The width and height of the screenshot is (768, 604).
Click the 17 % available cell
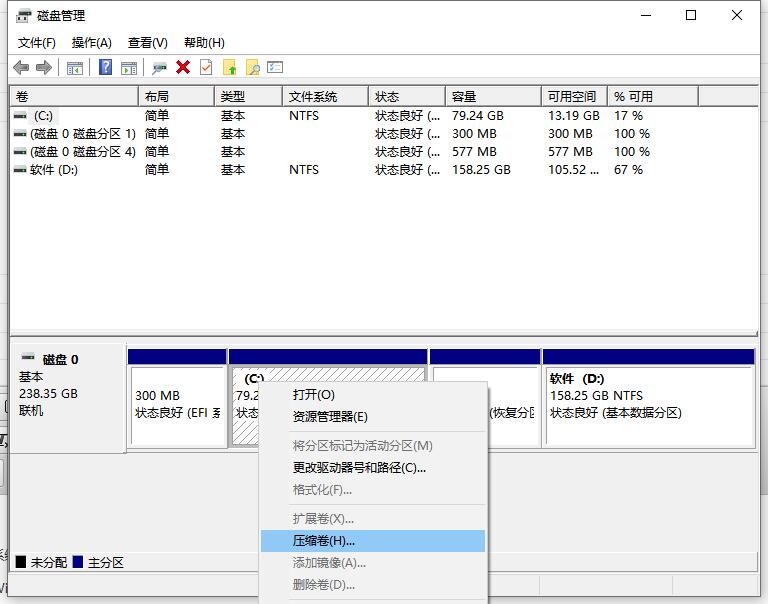628,116
